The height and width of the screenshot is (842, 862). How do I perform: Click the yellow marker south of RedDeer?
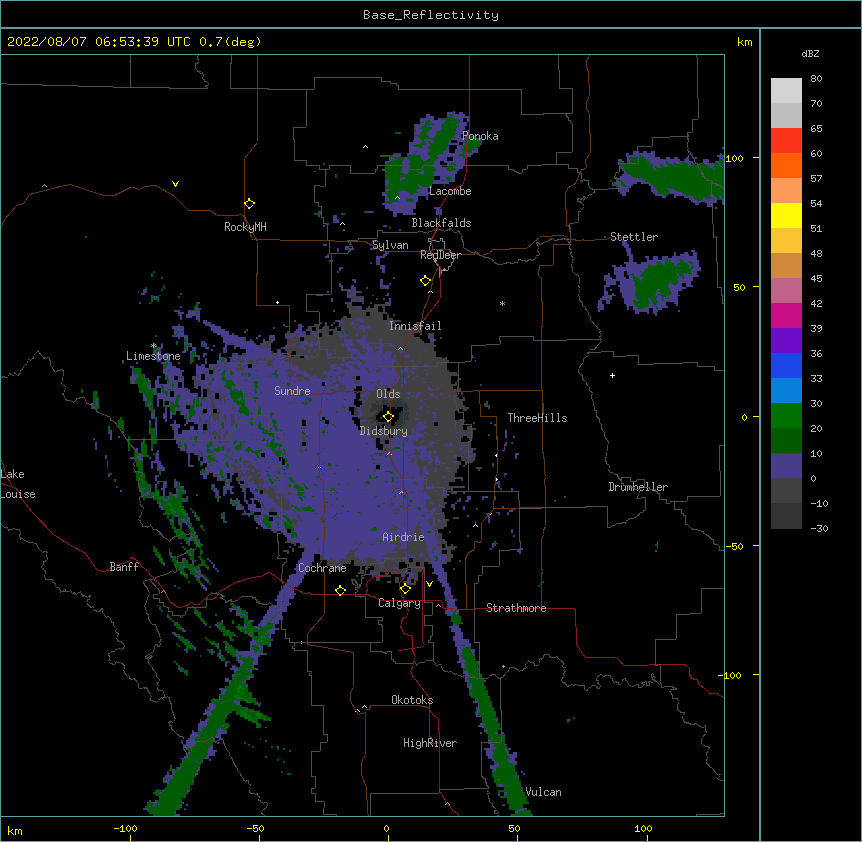coord(425,281)
